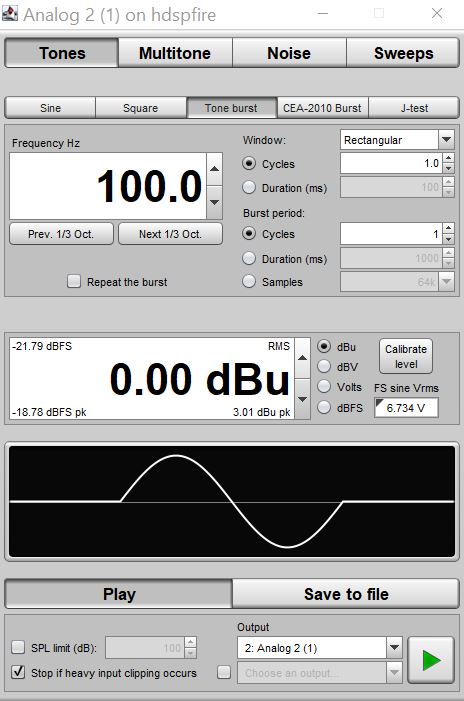
Task: Select the Sine signal type
Action: (x=50, y=108)
